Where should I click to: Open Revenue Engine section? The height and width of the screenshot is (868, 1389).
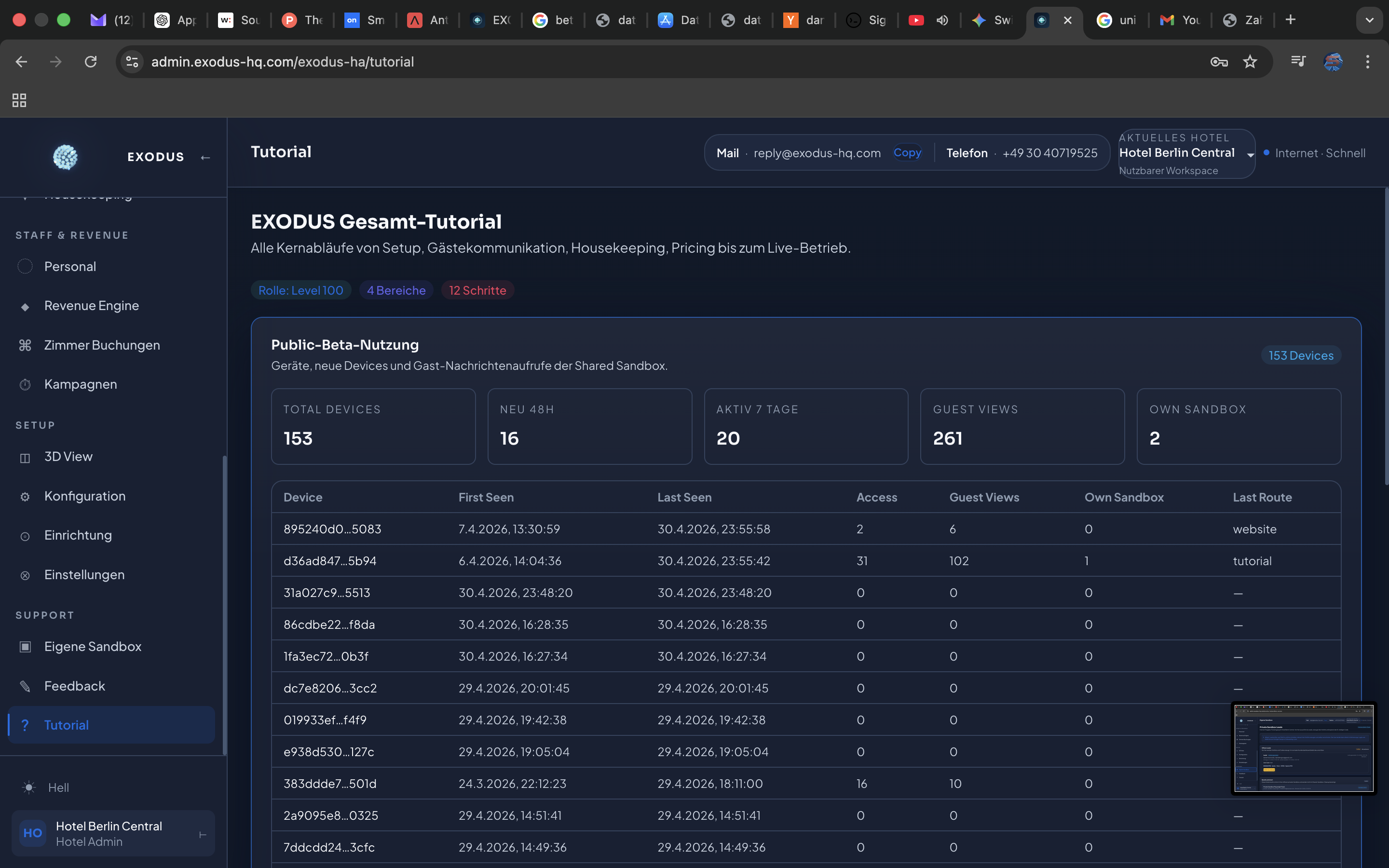[x=91, y=305]
